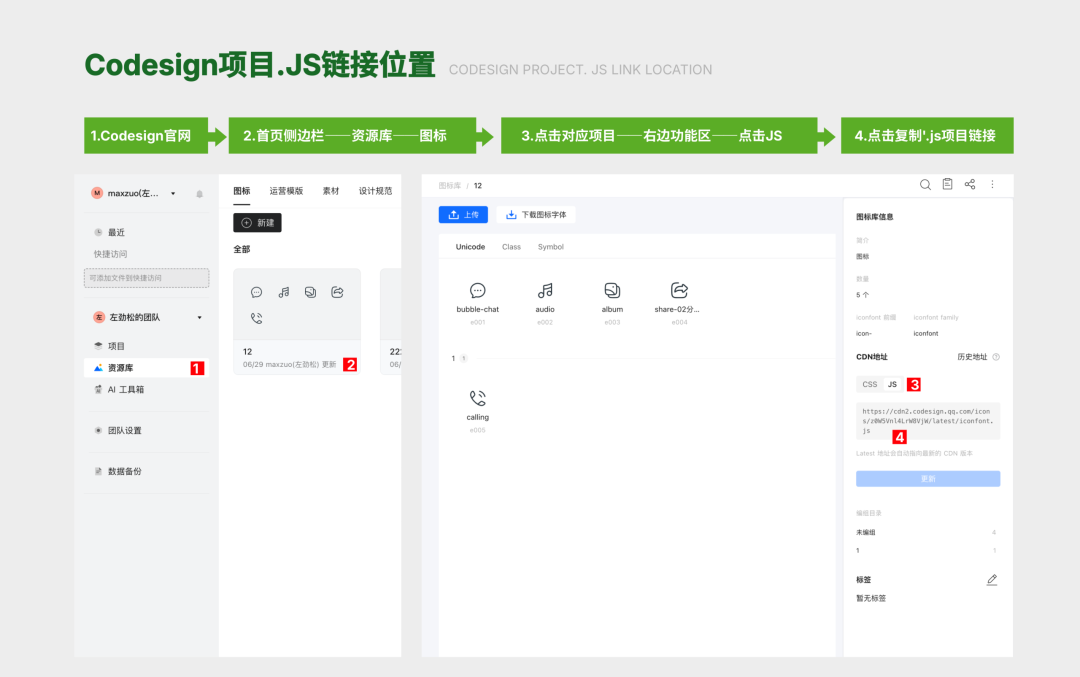Image resolution: width=1080 pixels, height=677 pixels.
Task: Expand the 左劲松的团队 team dropdown
Action: 200,317
